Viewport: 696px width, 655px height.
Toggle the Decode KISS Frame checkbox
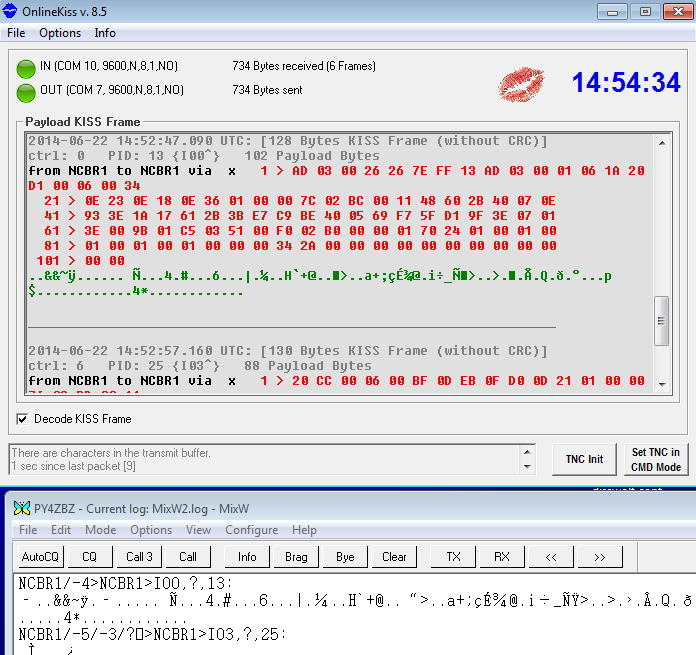point(22,419)
